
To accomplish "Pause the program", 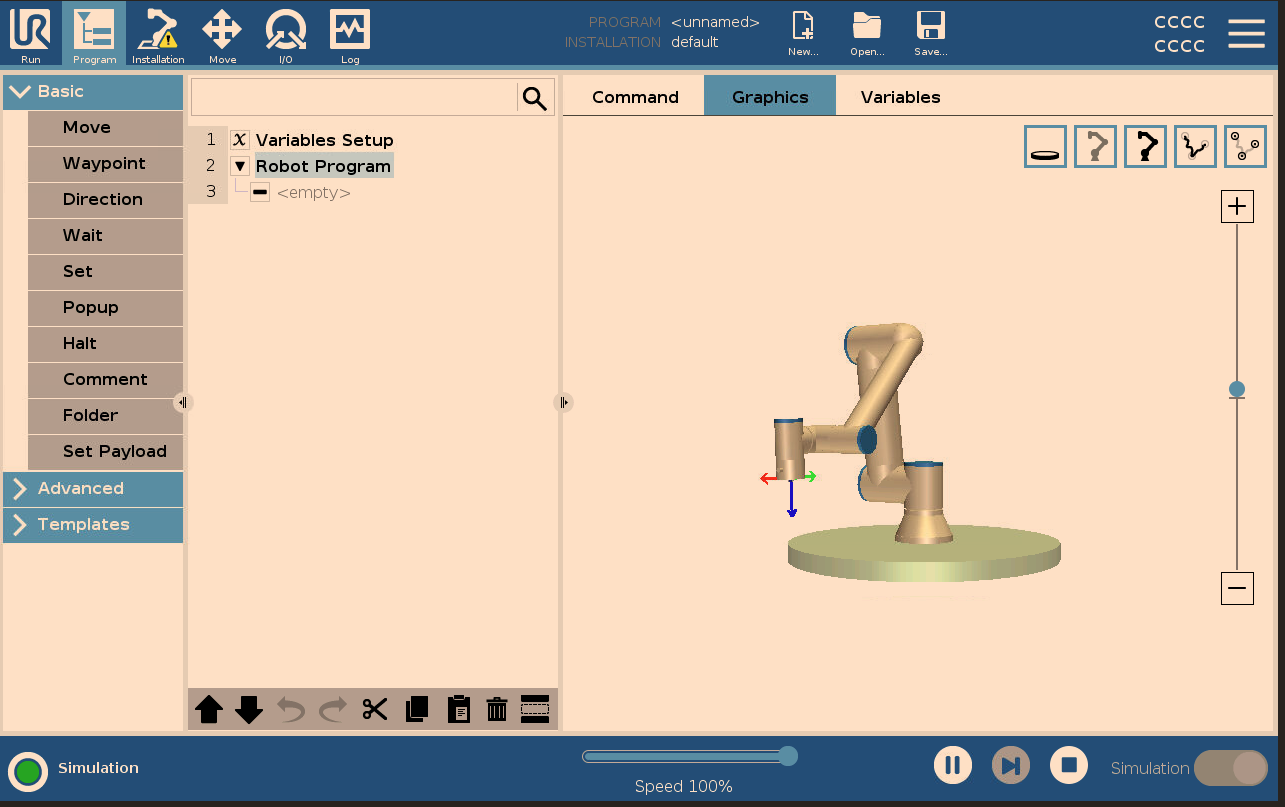I will coord(953,765).
